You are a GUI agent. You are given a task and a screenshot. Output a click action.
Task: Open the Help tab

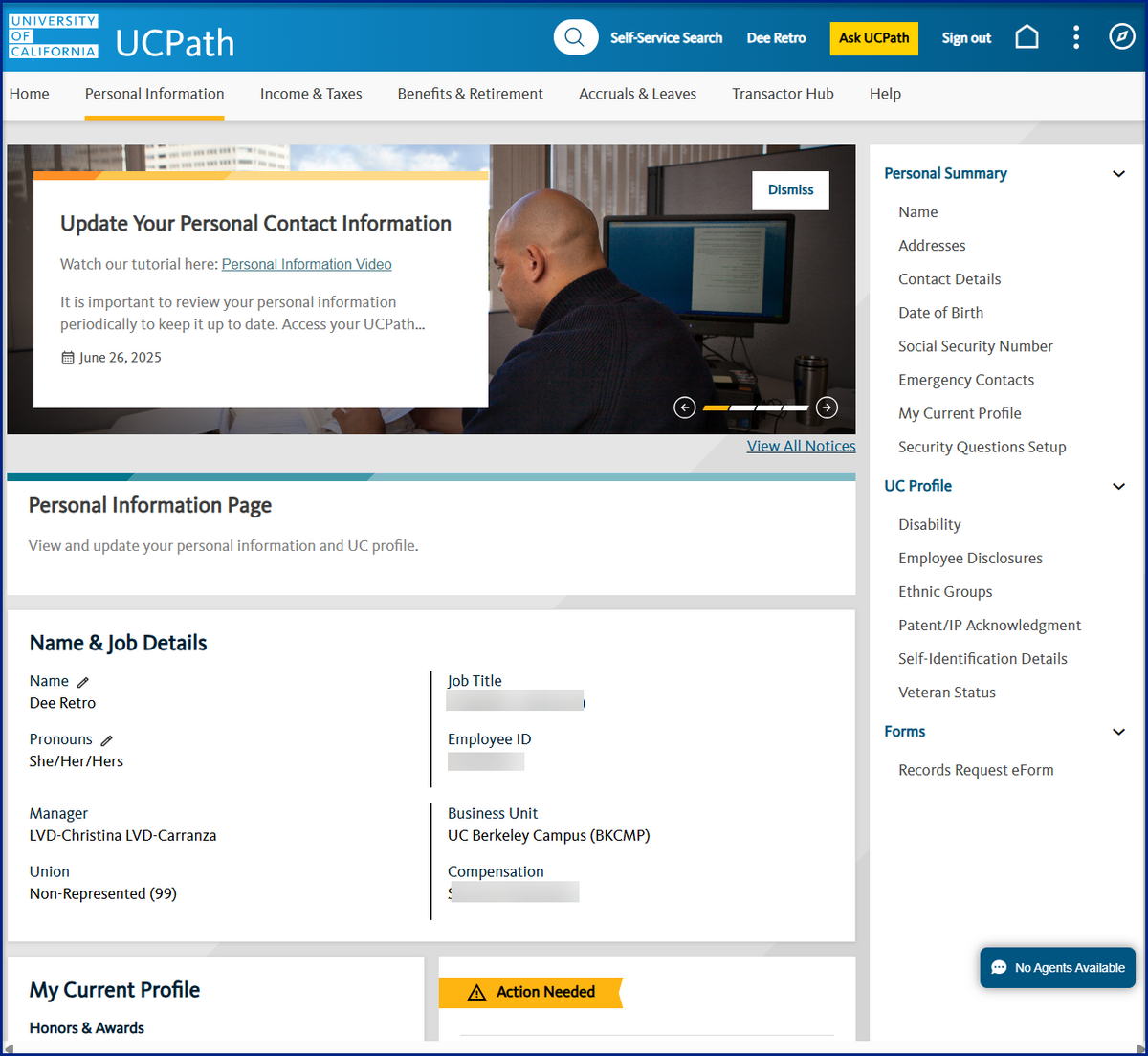(x=885, y=94)
